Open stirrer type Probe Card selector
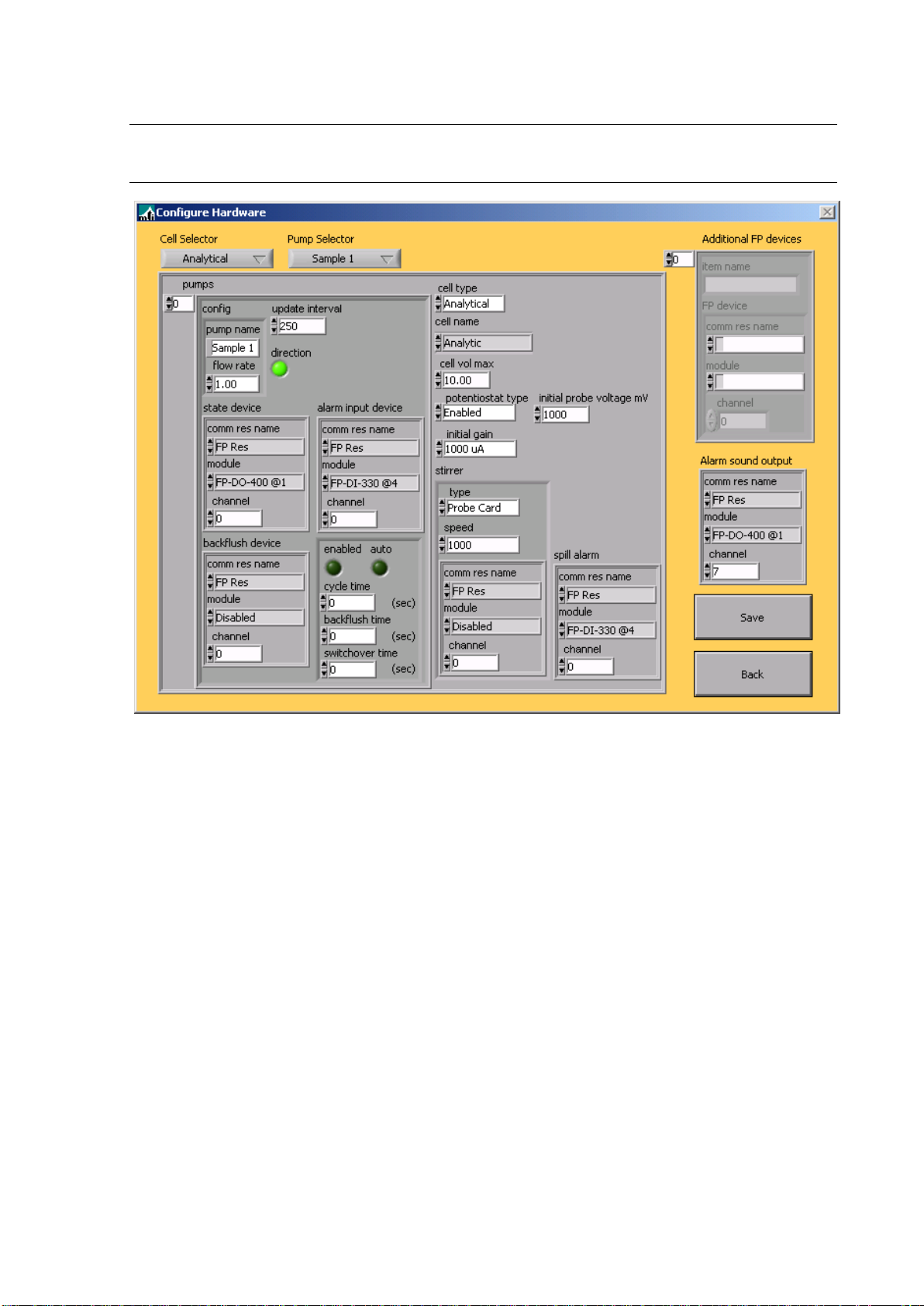Screen dimensions: 924x1306 pyautogui.click(x=482, y=508)
